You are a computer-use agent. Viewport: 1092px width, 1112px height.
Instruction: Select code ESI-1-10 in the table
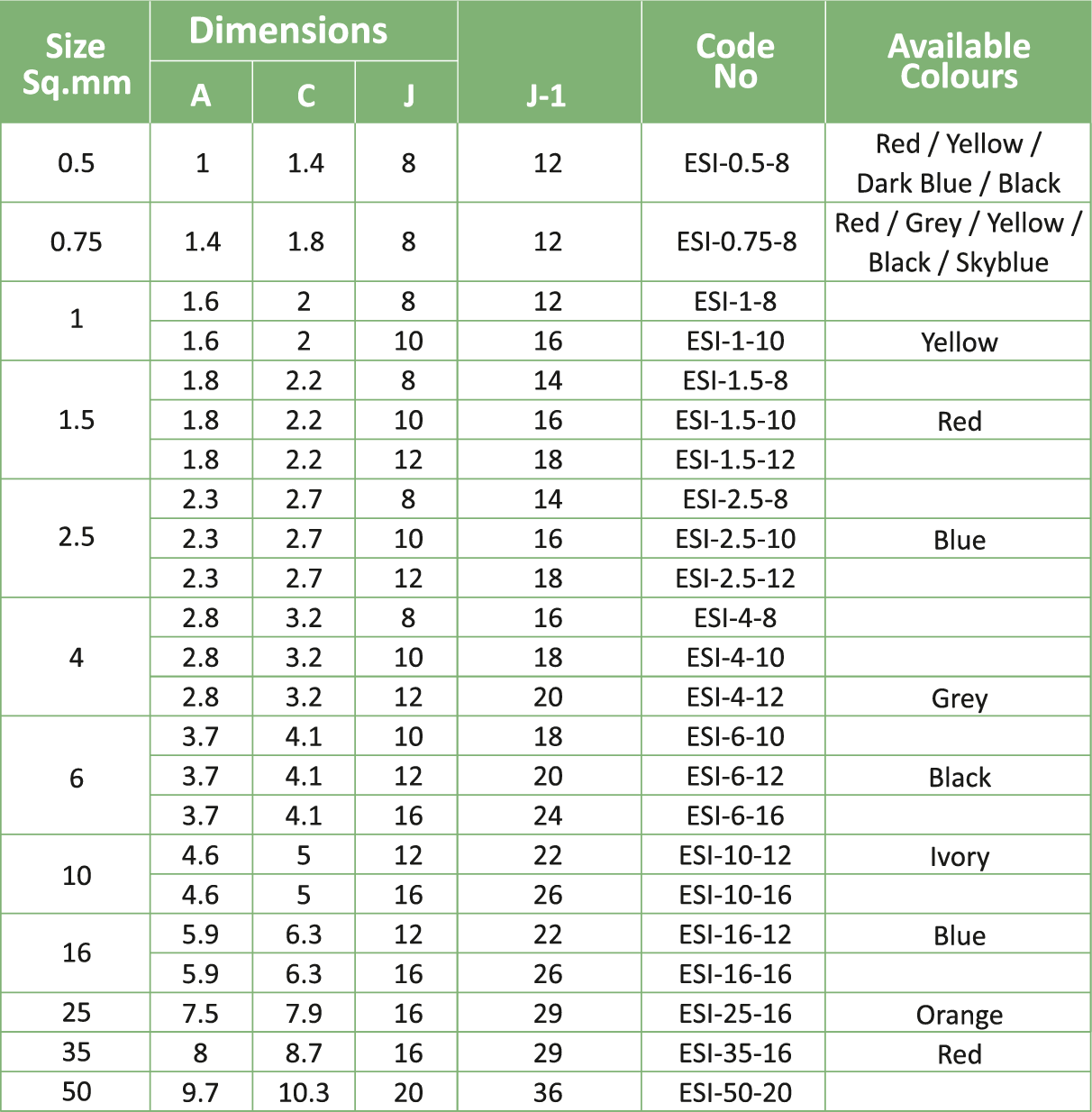[735, 341]
